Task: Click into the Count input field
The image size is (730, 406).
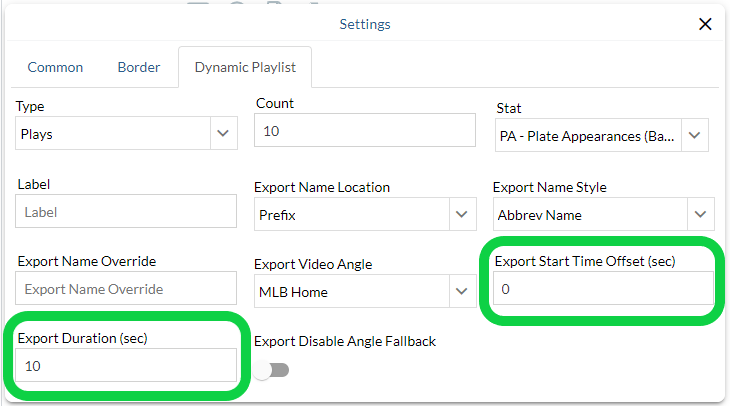Action: tap(365, 130)
